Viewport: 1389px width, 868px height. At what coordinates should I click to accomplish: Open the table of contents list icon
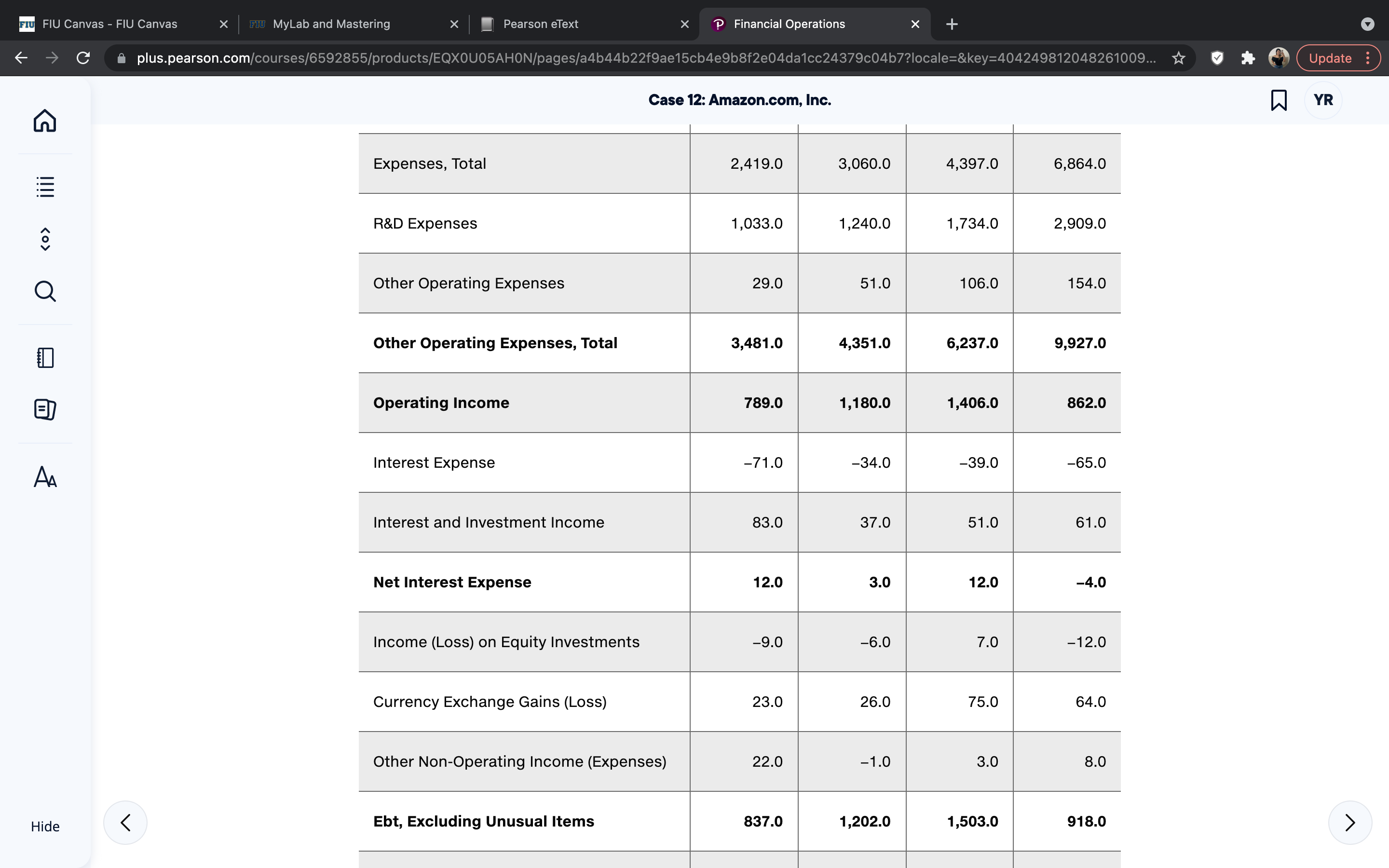click(x=45, y=187)
